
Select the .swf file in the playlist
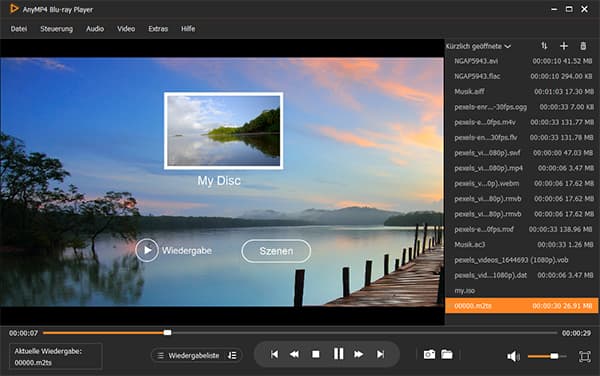coord(522,153)
